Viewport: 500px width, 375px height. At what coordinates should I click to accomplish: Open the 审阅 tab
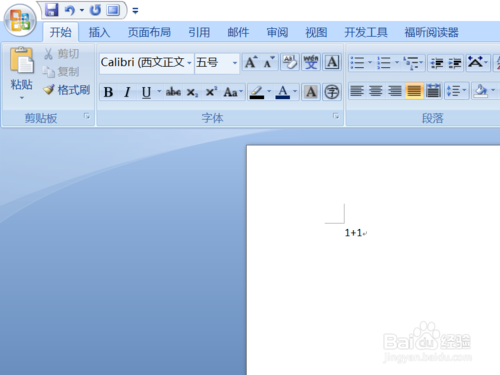(x=277, y=32)
